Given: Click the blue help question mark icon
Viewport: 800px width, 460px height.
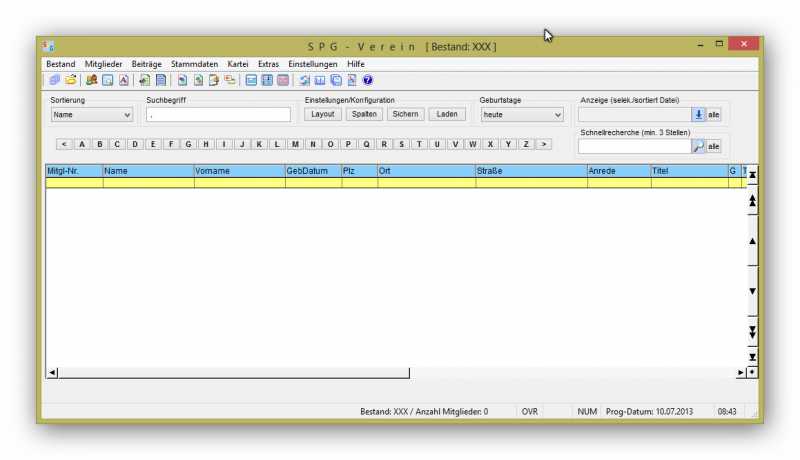Looking at the screenshot, I should pyautogui.click(x=368, y=80).
